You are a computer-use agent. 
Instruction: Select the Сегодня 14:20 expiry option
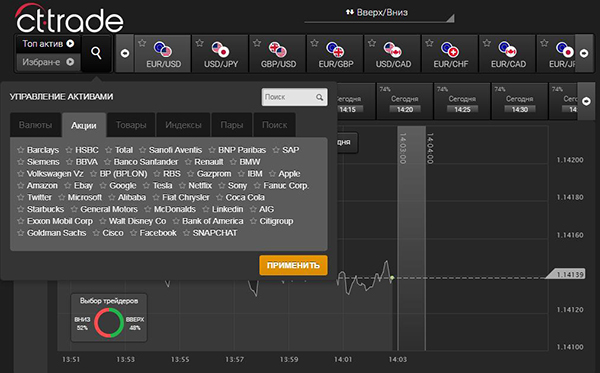[x=404, y=101]
